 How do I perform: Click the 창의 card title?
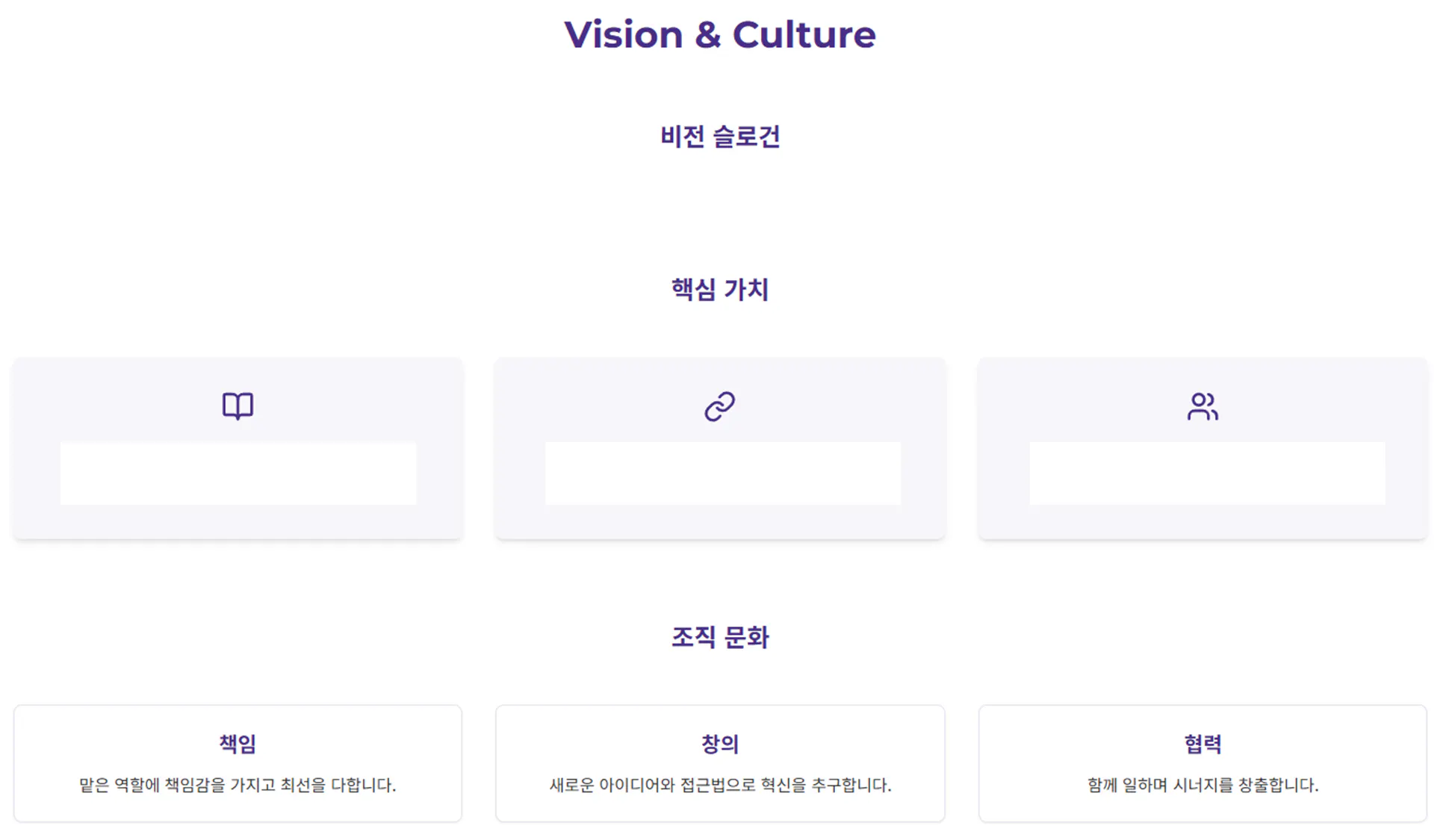click(720, 744)
